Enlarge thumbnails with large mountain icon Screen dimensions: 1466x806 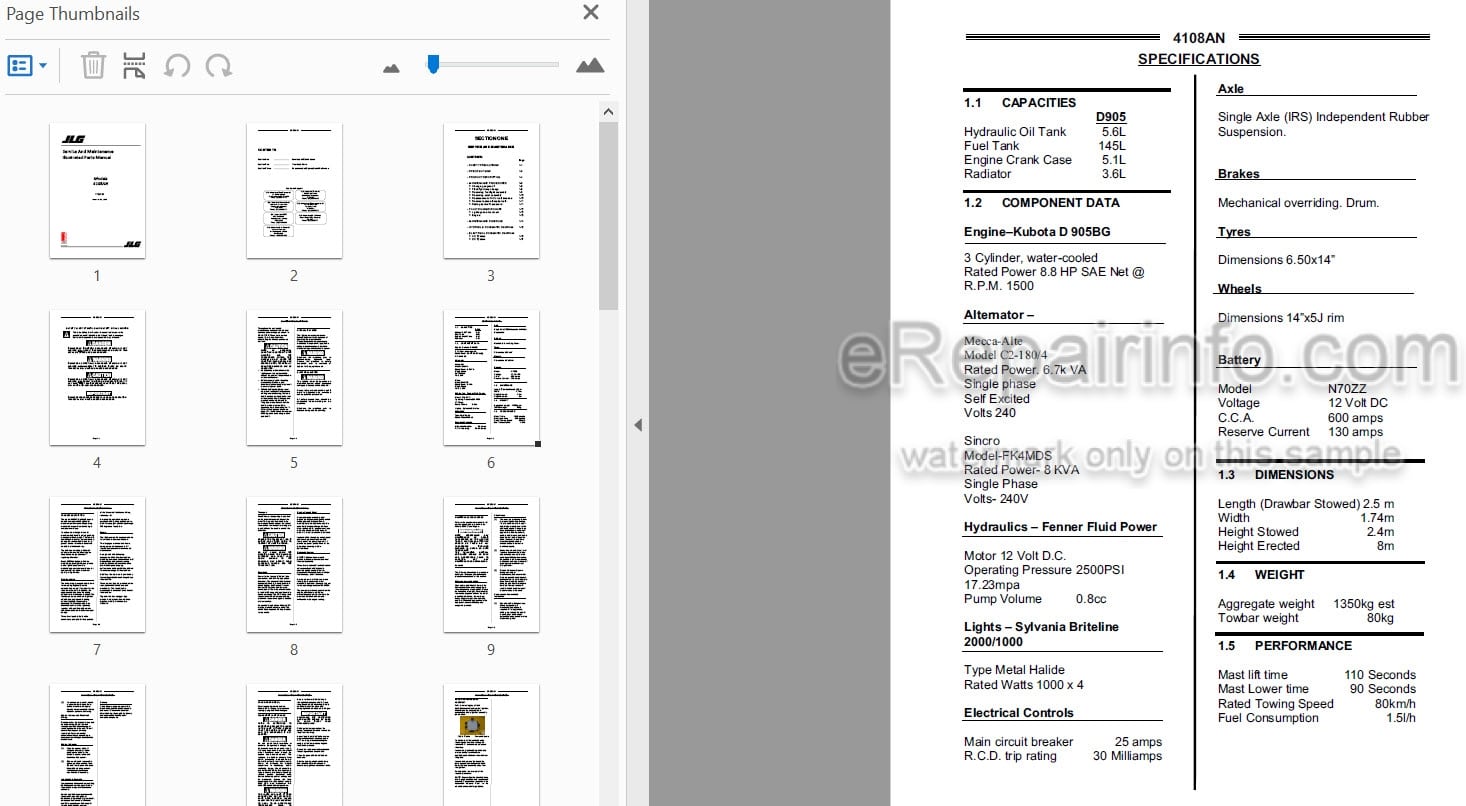click(x=590, y=66)
